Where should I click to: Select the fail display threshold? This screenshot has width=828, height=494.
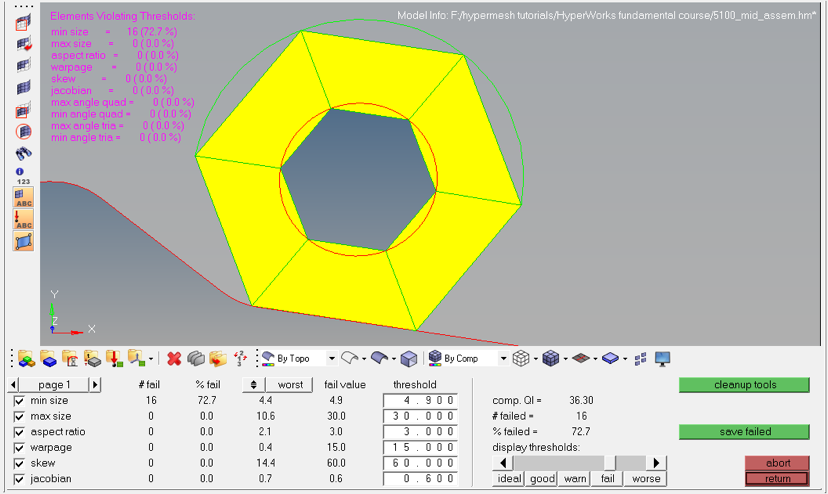[607, 479]
